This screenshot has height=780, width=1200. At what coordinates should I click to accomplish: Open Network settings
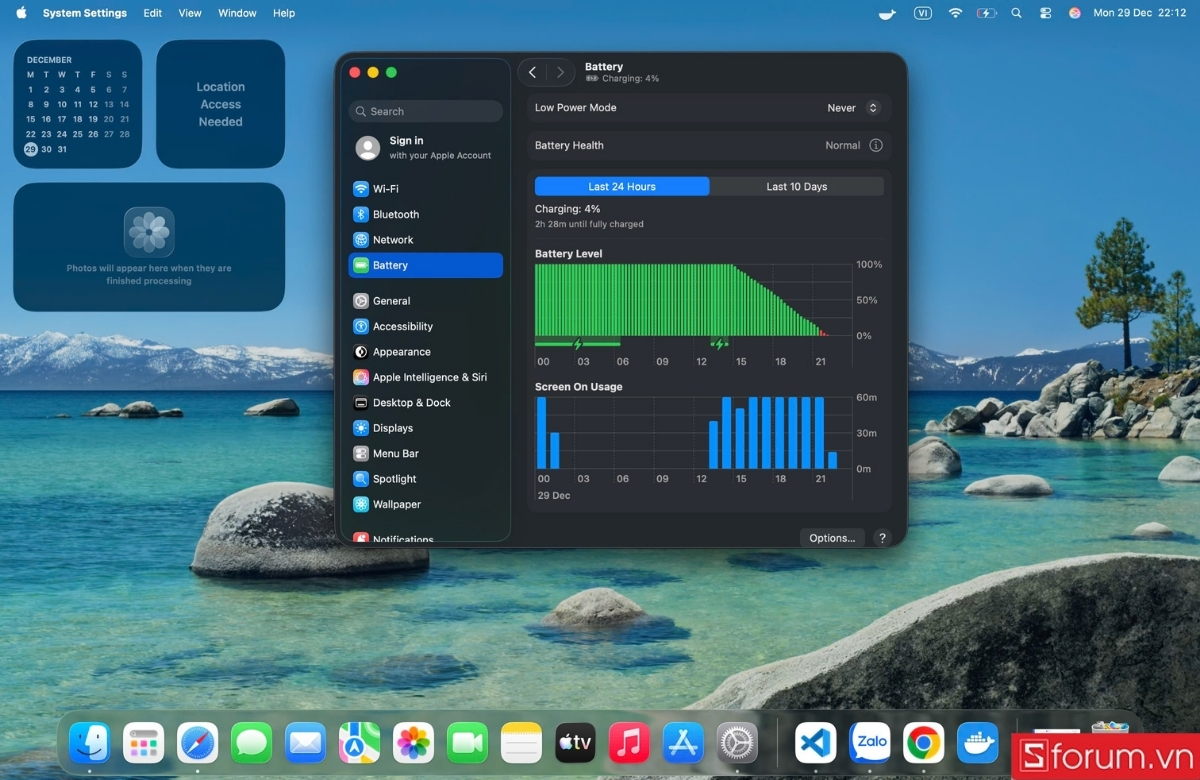[x=390, y=239]
